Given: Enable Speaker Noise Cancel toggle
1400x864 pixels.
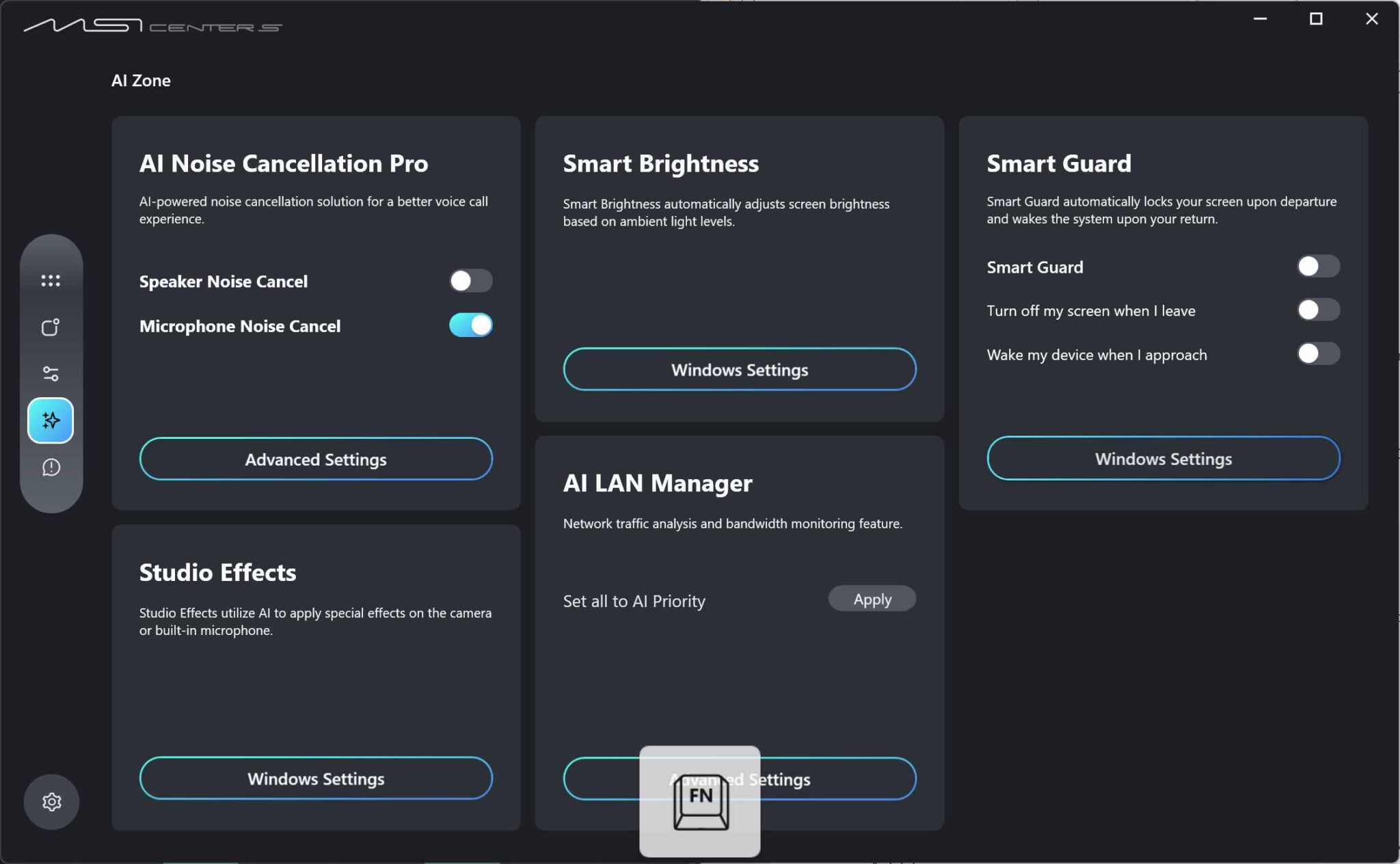Looking at the screenshot, I should click(x=470, y=281).
